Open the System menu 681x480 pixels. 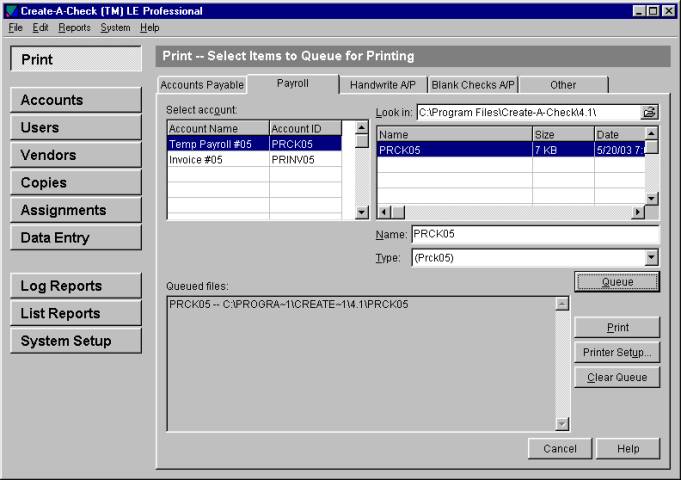(115, 28)
